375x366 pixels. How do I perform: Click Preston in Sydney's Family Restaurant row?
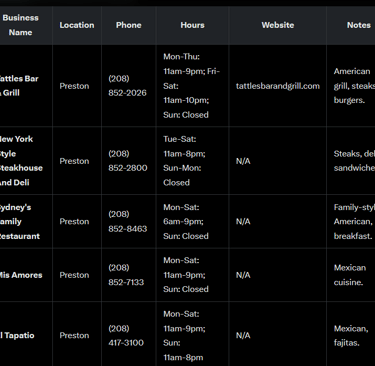pyautogui.click(x=74, y=222)
